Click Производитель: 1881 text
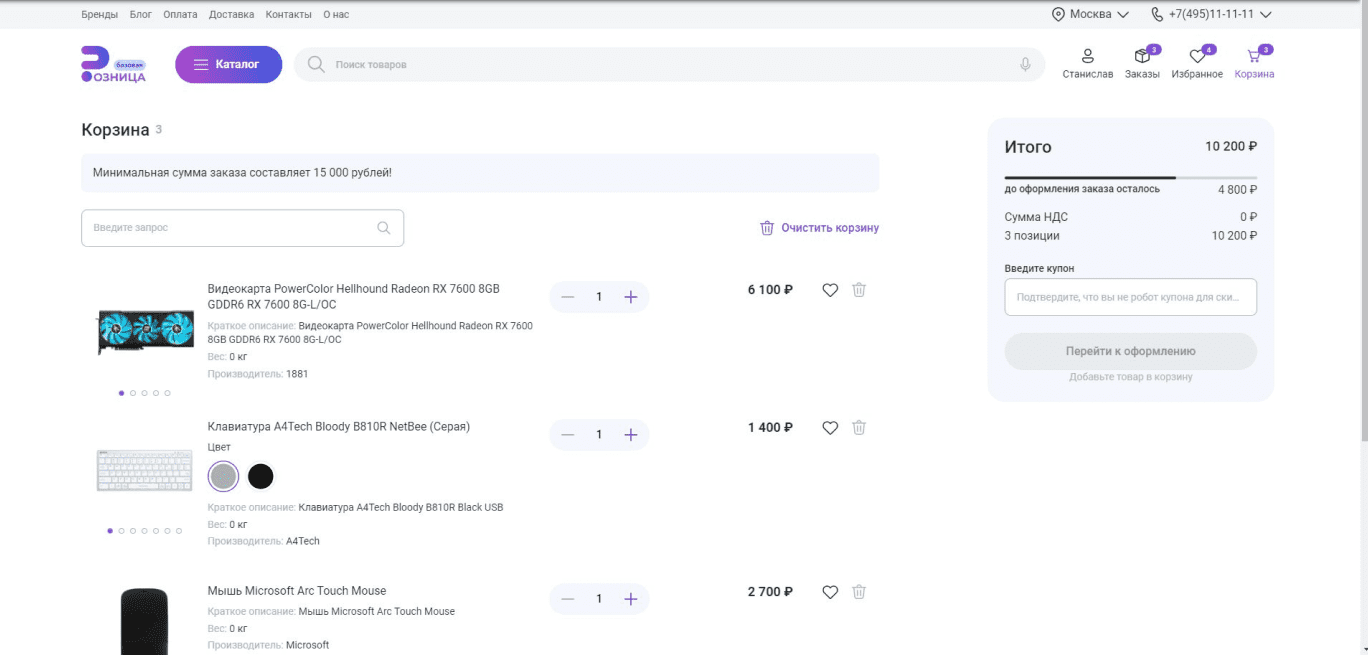This screenshot has height=655, width=1368. click(x=258, y=374)
